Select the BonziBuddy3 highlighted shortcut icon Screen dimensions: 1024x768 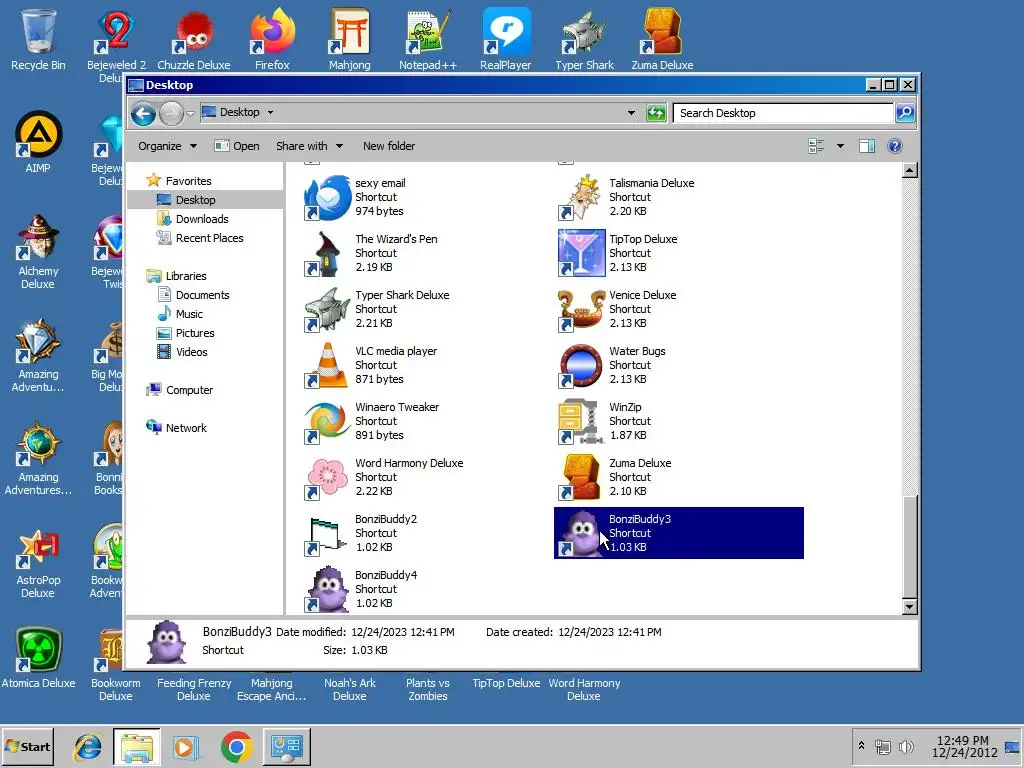(581, 534)
